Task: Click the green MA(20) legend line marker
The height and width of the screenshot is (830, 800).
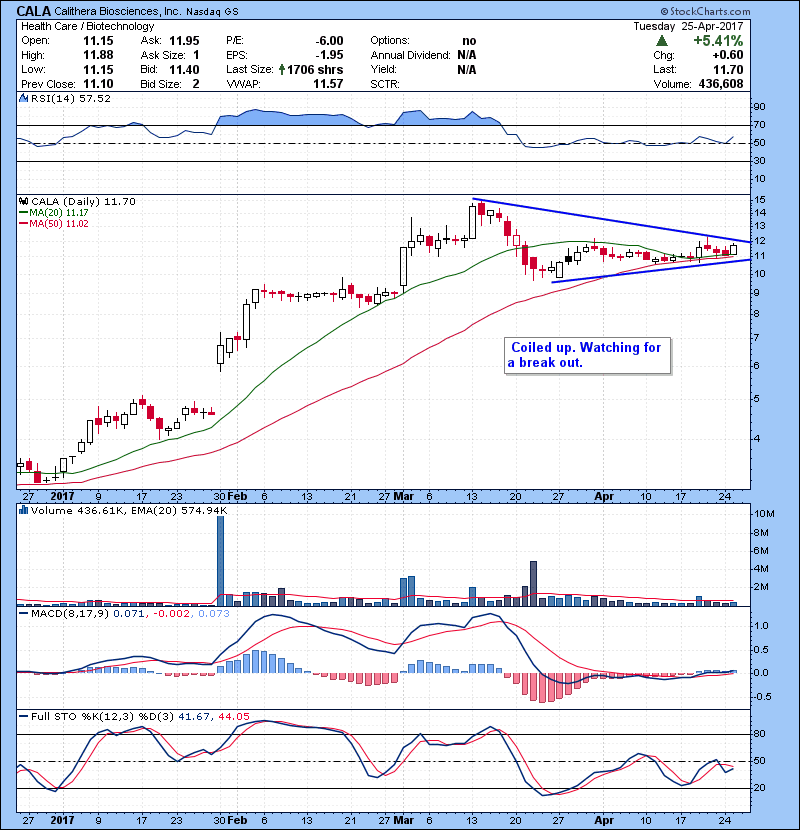Action: [x=24, y=213]
